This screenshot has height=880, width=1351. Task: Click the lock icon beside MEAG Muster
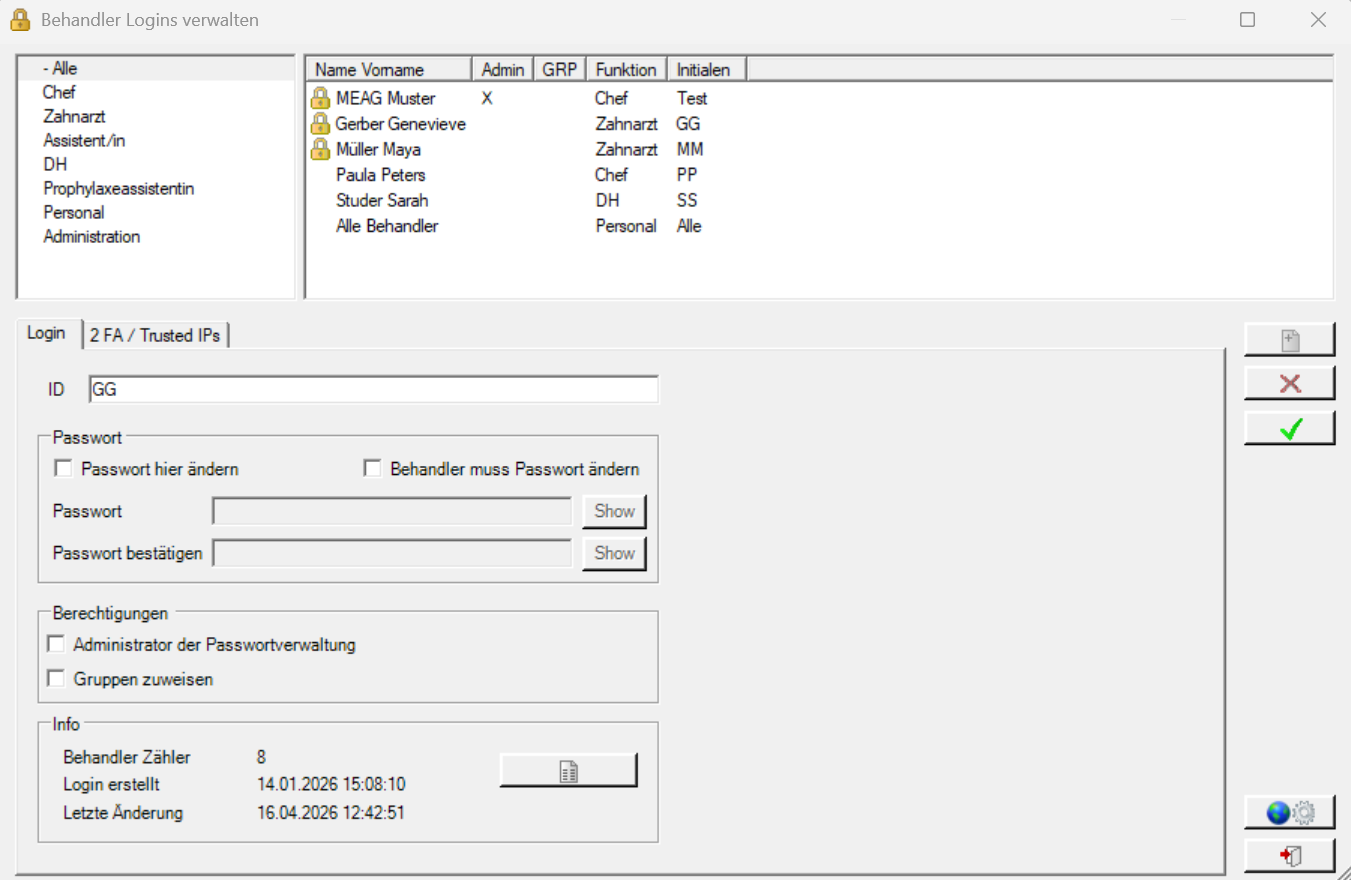point(320,98)
